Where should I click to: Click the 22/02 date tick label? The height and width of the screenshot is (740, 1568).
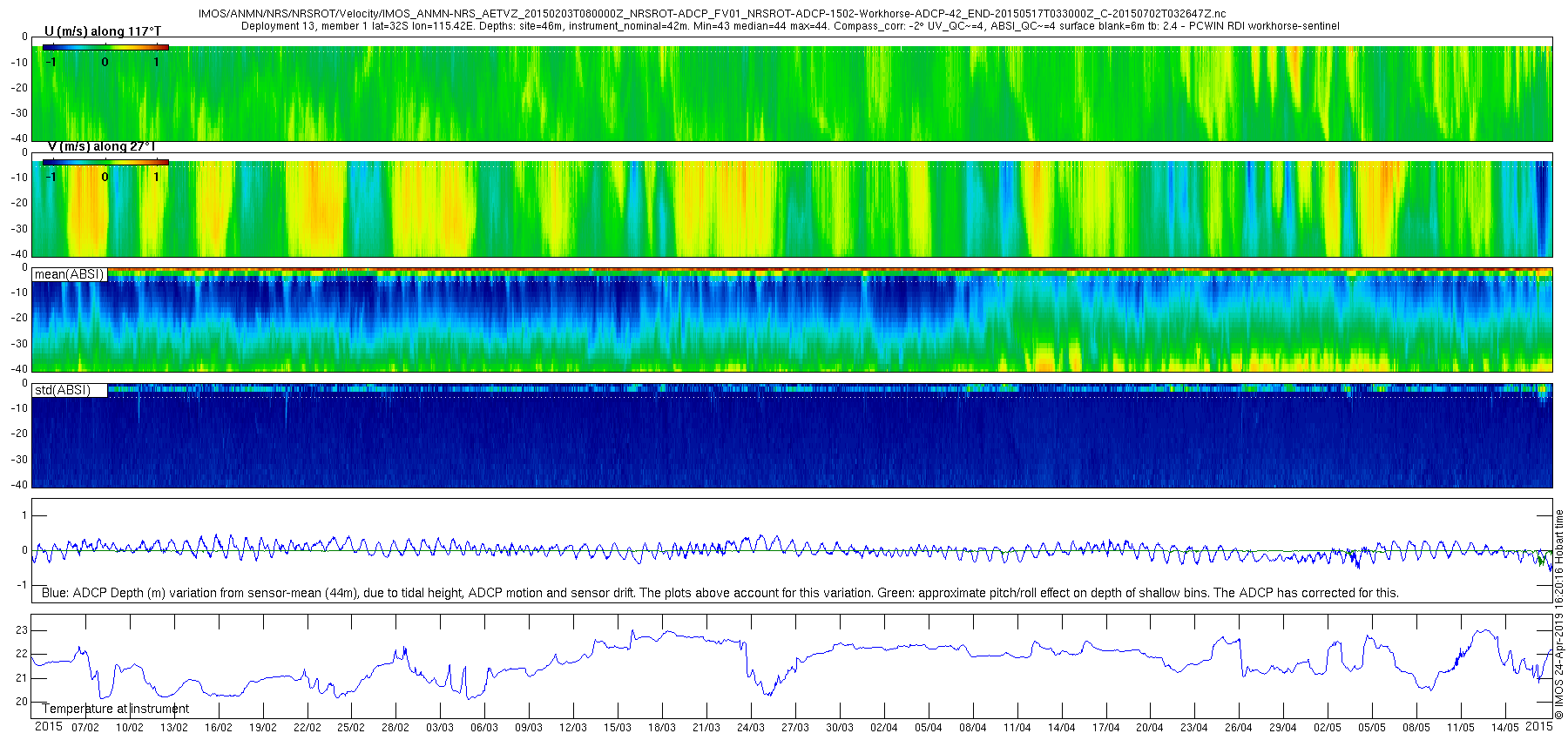click(x=307, y=728)
